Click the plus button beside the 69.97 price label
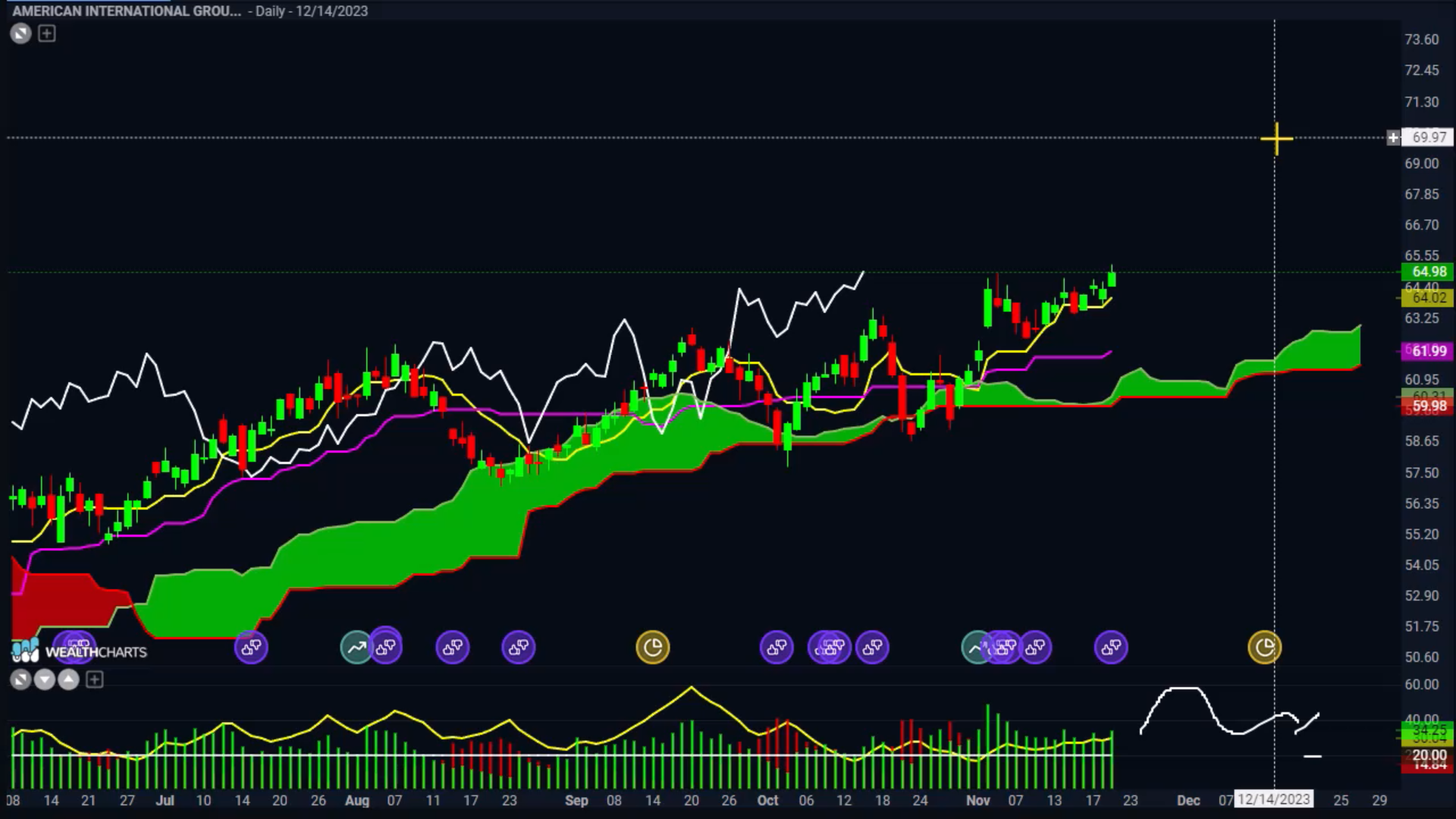 tap(1393, 138)
